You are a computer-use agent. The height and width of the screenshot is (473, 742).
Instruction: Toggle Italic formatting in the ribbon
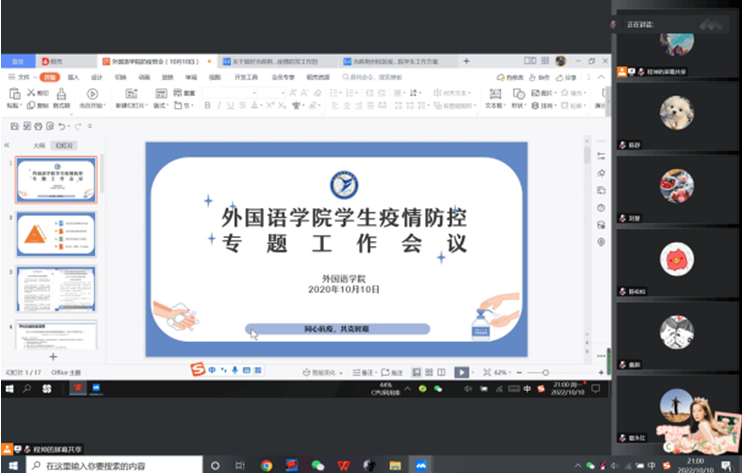tap(220, 105)
